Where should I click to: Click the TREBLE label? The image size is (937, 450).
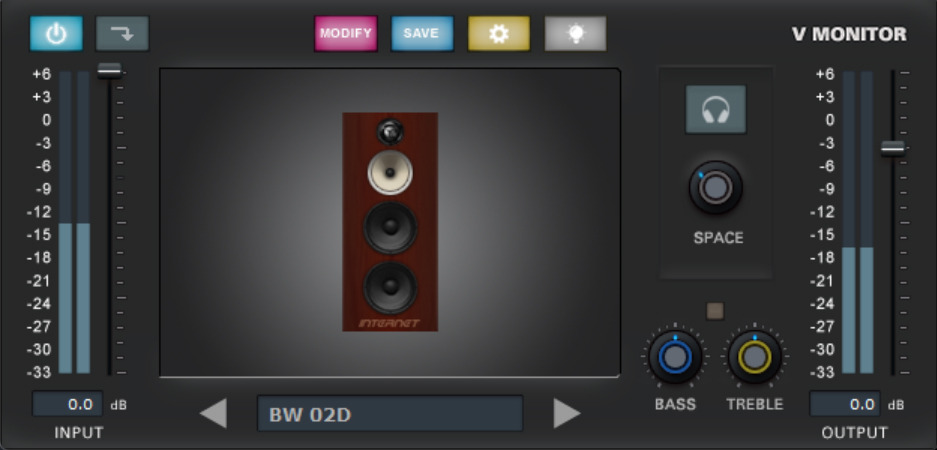pyautogui.click(x=755, y=405)
